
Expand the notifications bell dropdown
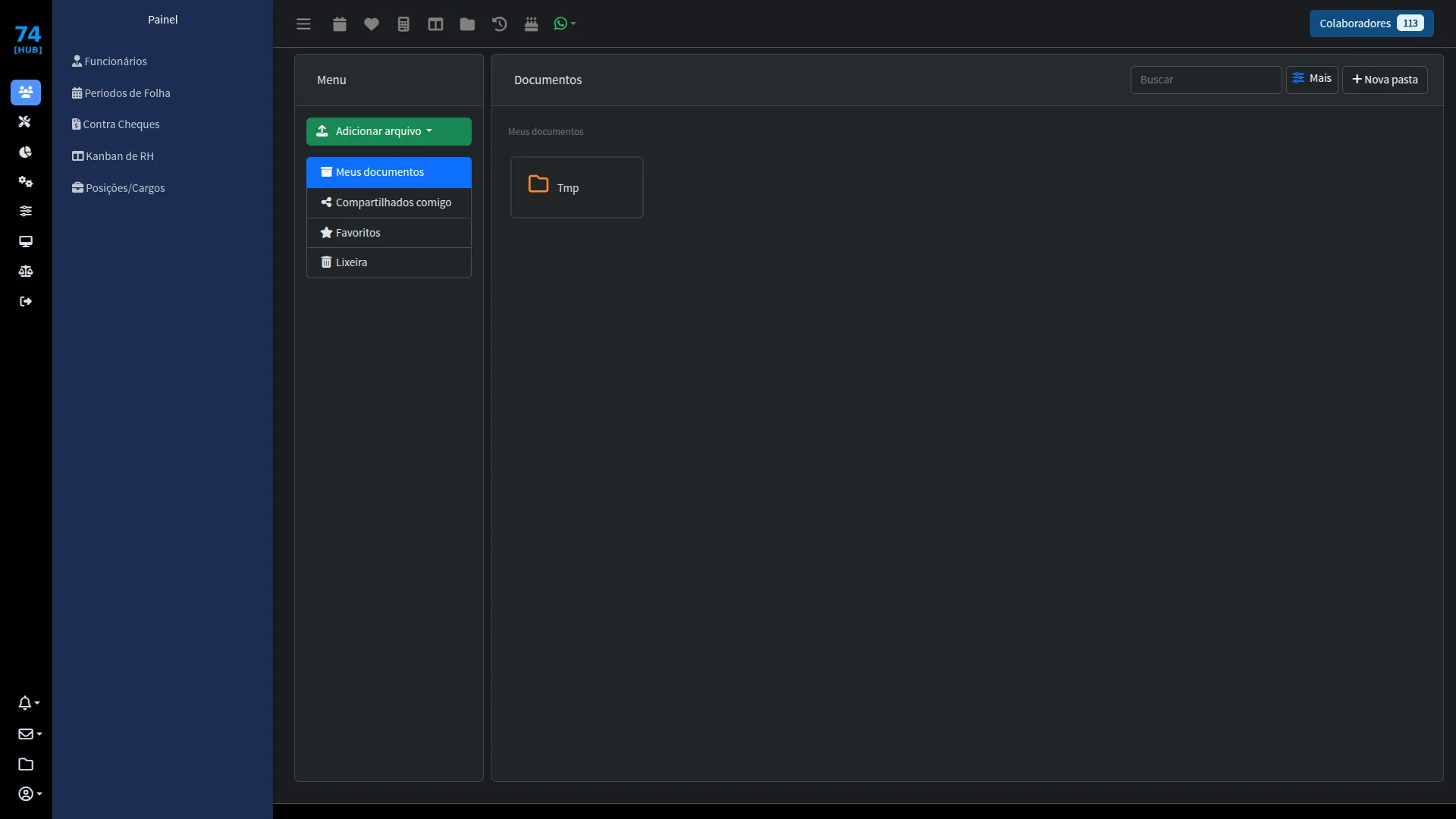click(29, 703)
